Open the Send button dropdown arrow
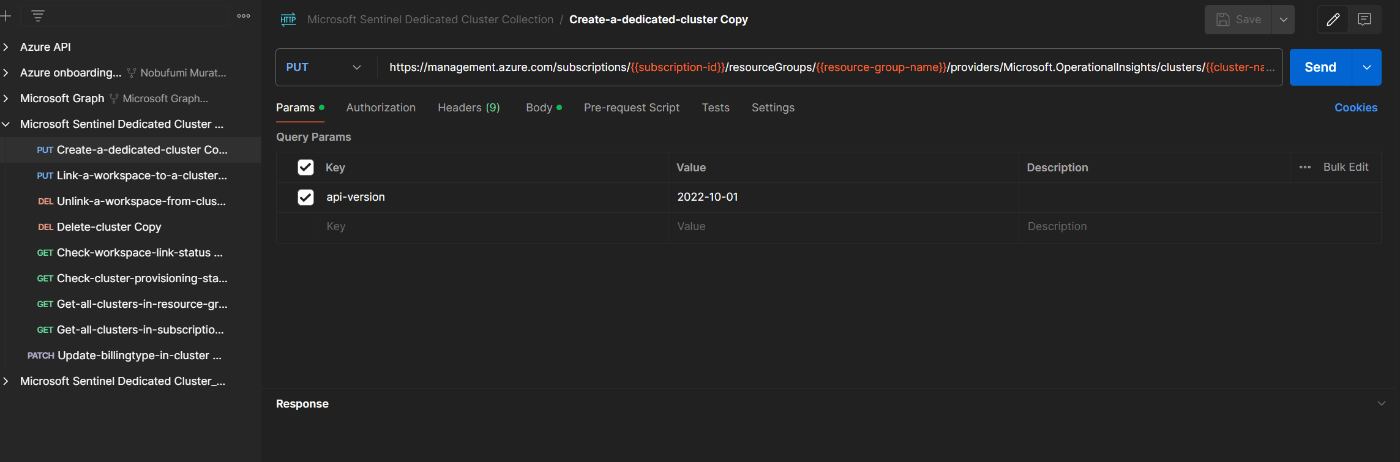 point(1366,67)
